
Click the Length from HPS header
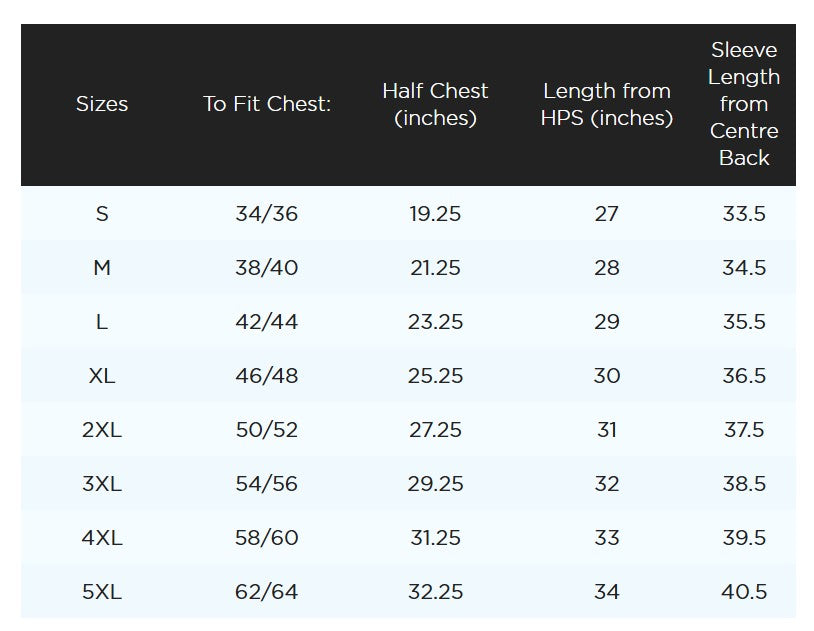[606, 104]
